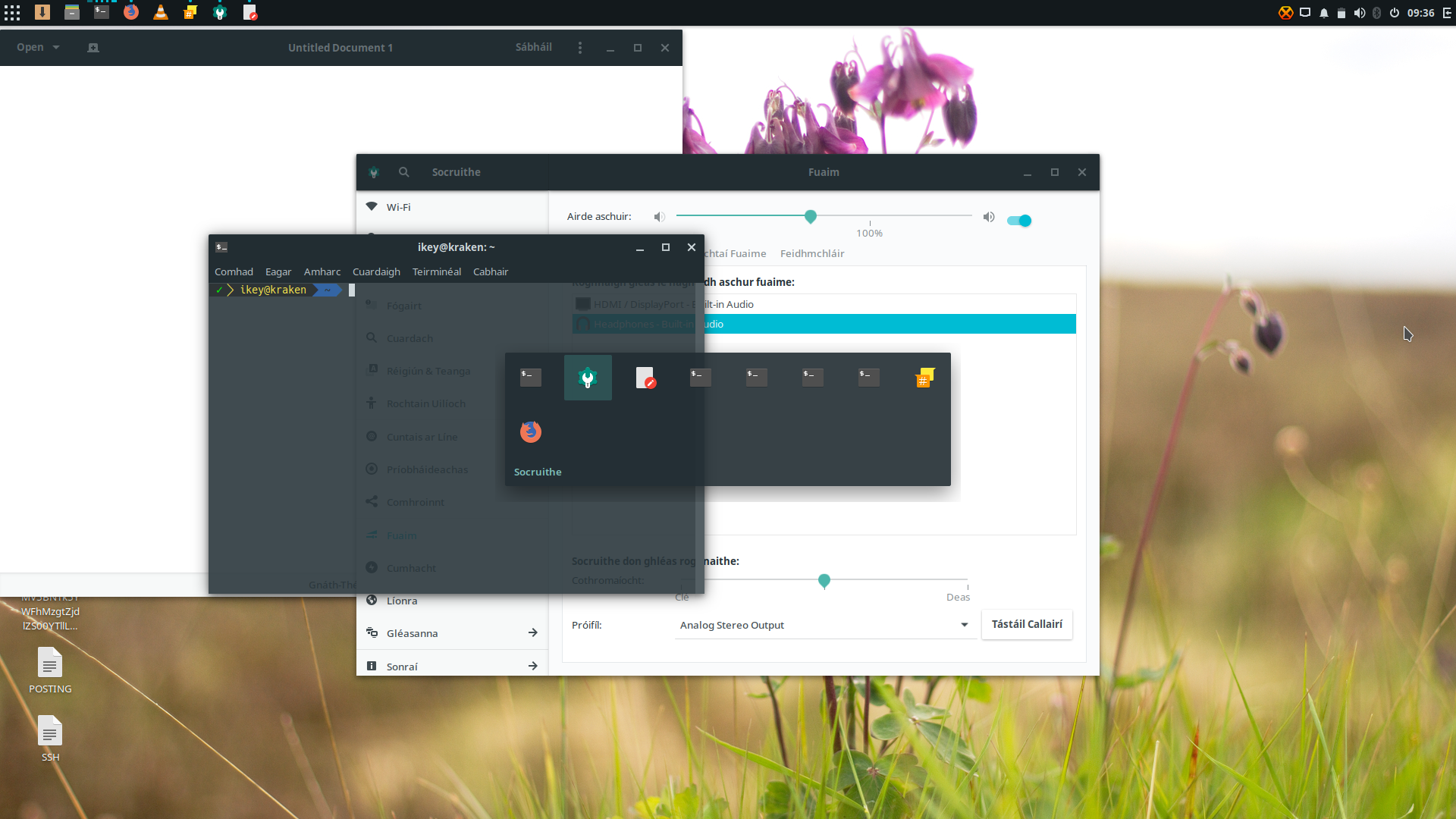Open the power menu icon in the tray
Viewport: 1456px width, 819px height.
click(x=1395, y=13)
